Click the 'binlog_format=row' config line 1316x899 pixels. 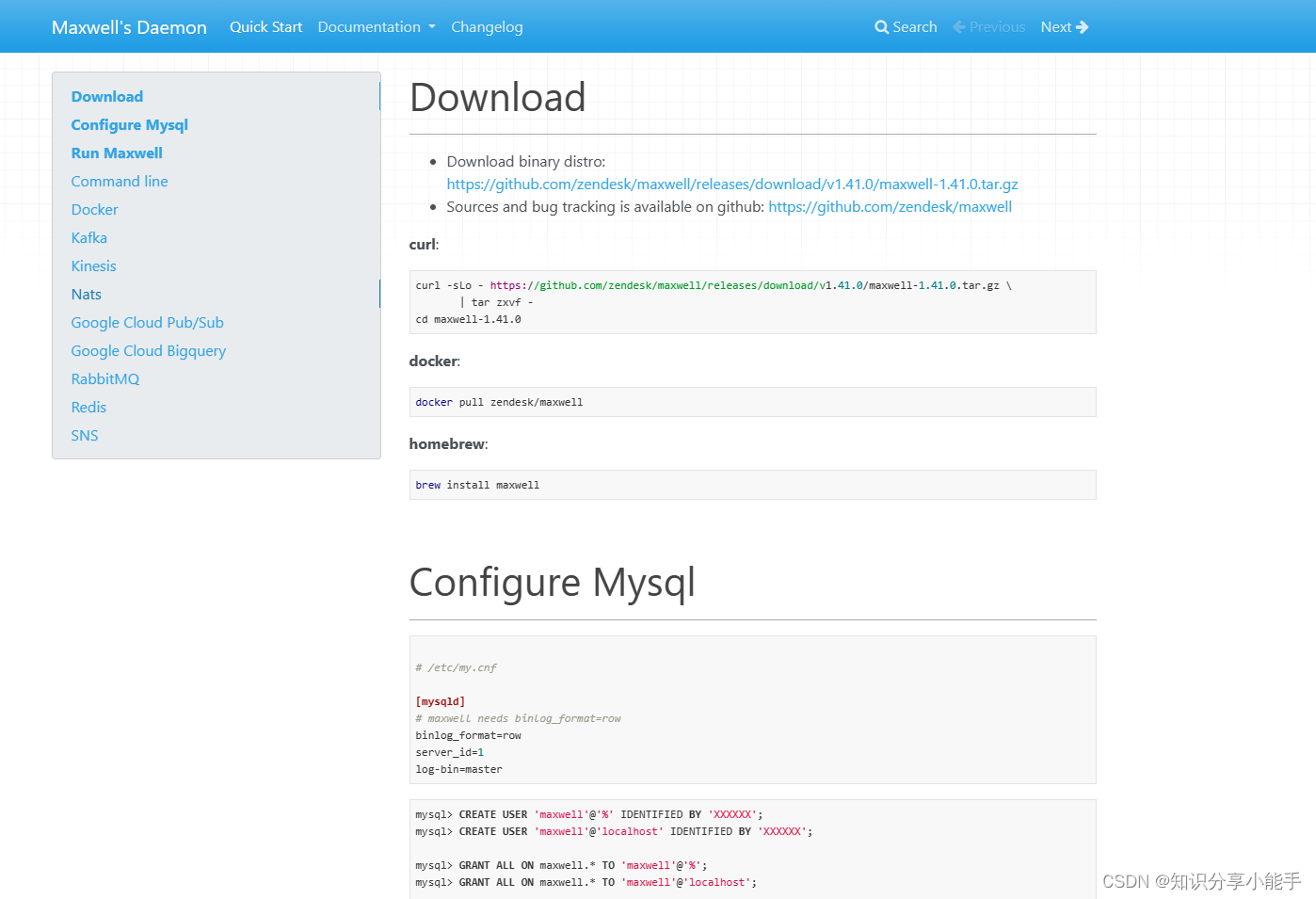[468, 735]
